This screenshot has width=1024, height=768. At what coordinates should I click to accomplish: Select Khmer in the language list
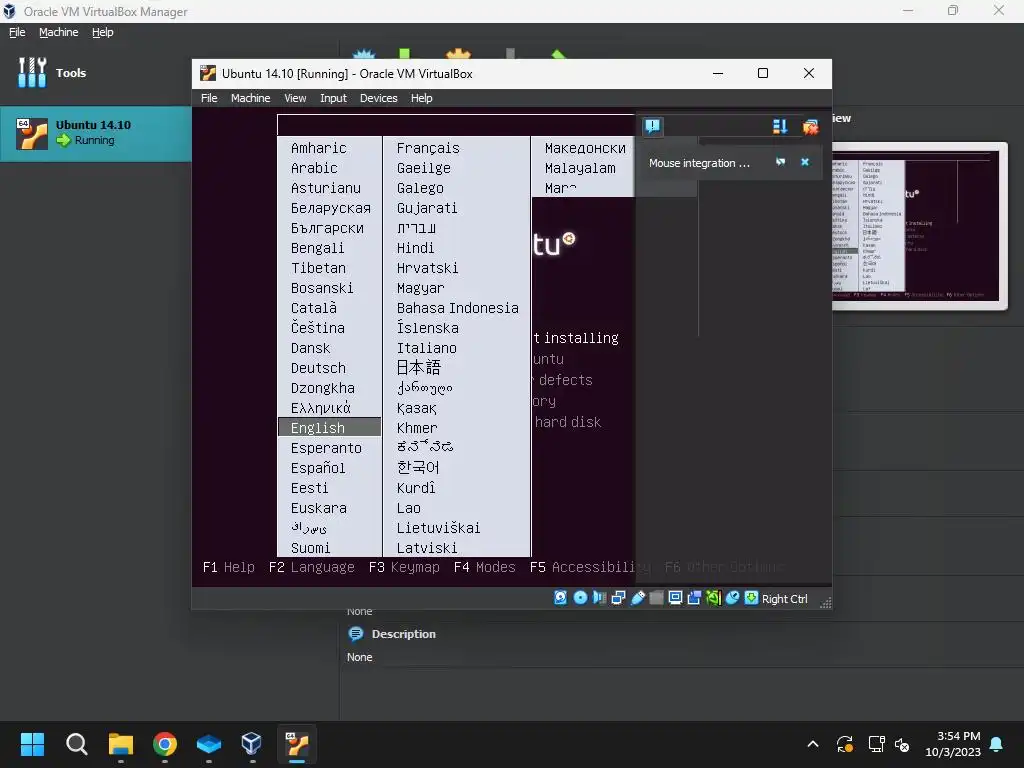417,428
